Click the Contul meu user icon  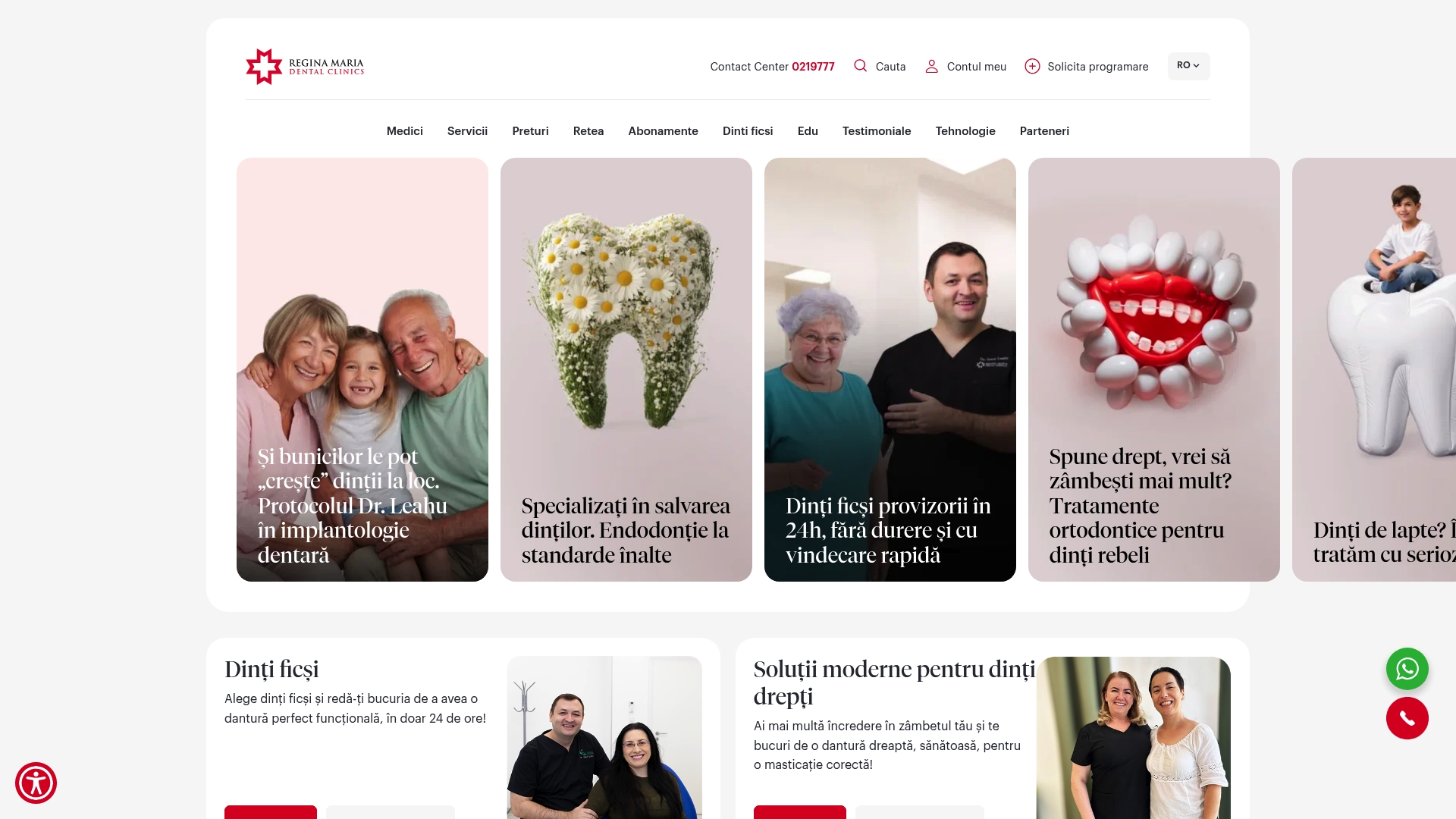[x=931, y=67]
